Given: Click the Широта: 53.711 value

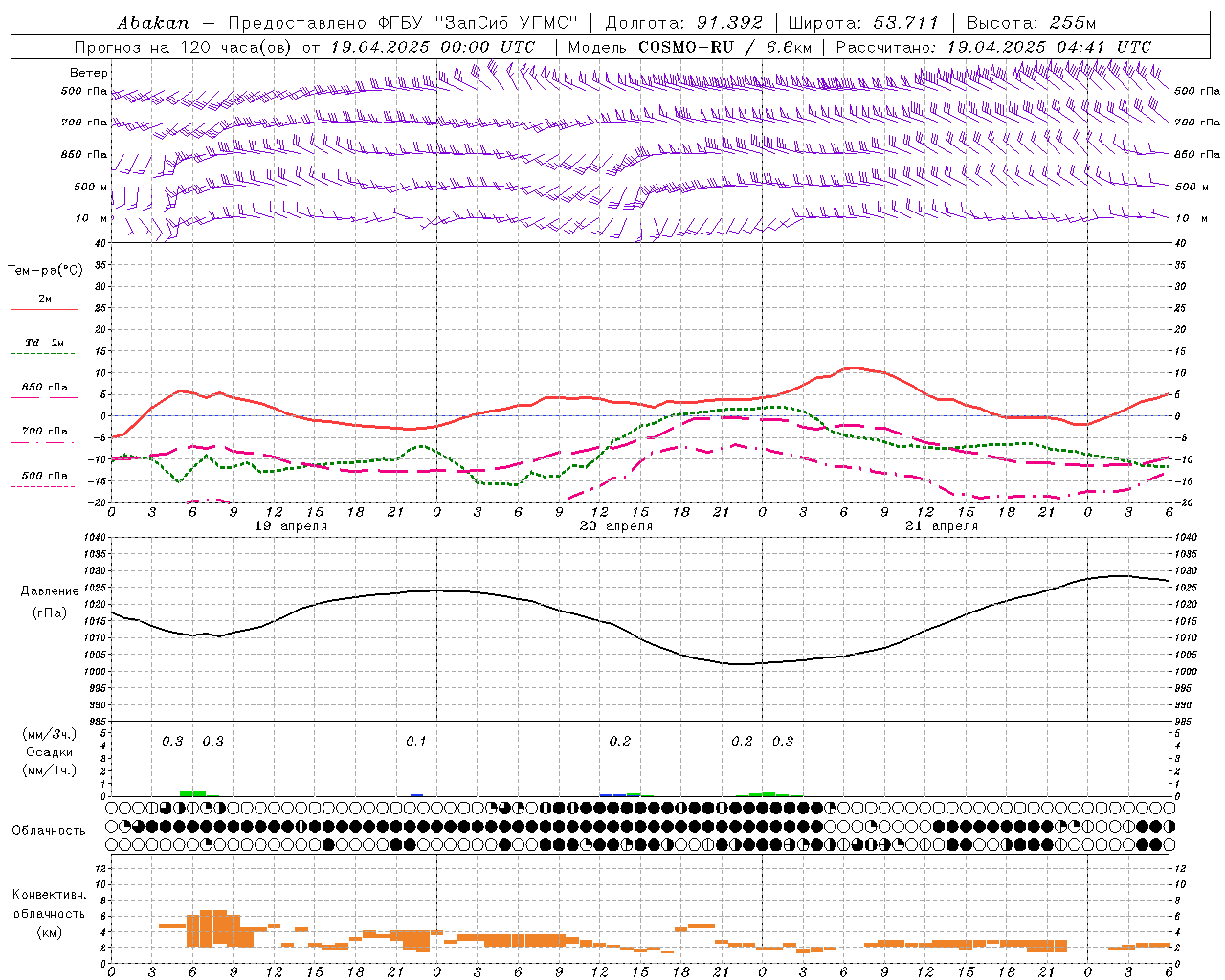Looking at the screenshot, I should click(x=862, y=23).
